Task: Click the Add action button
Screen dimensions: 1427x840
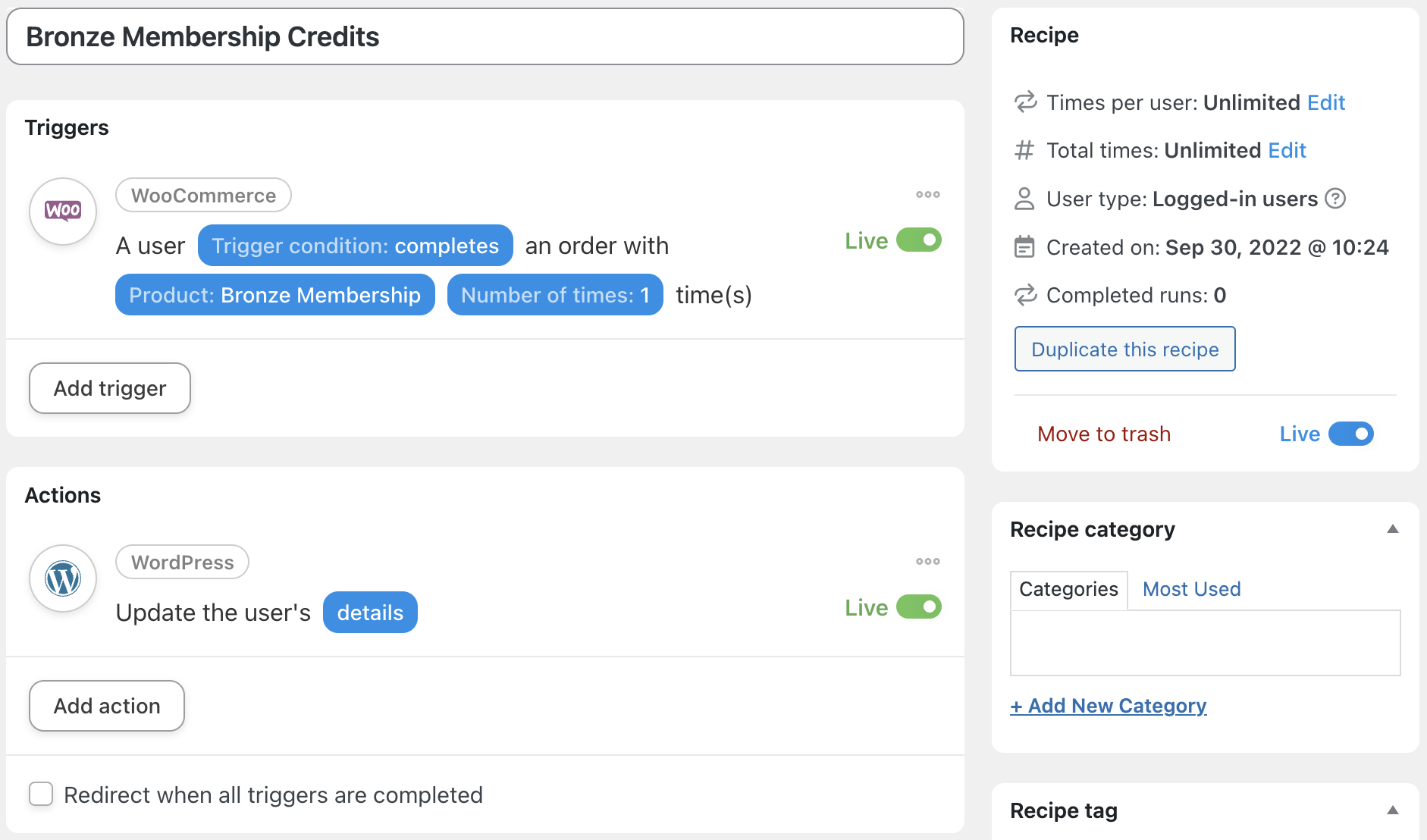Action: point(107,706)
